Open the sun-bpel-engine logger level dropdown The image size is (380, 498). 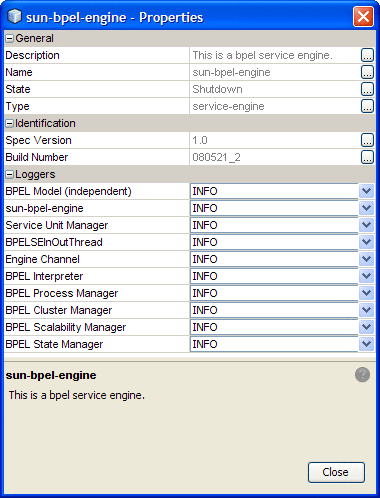(x=366, y=208)
